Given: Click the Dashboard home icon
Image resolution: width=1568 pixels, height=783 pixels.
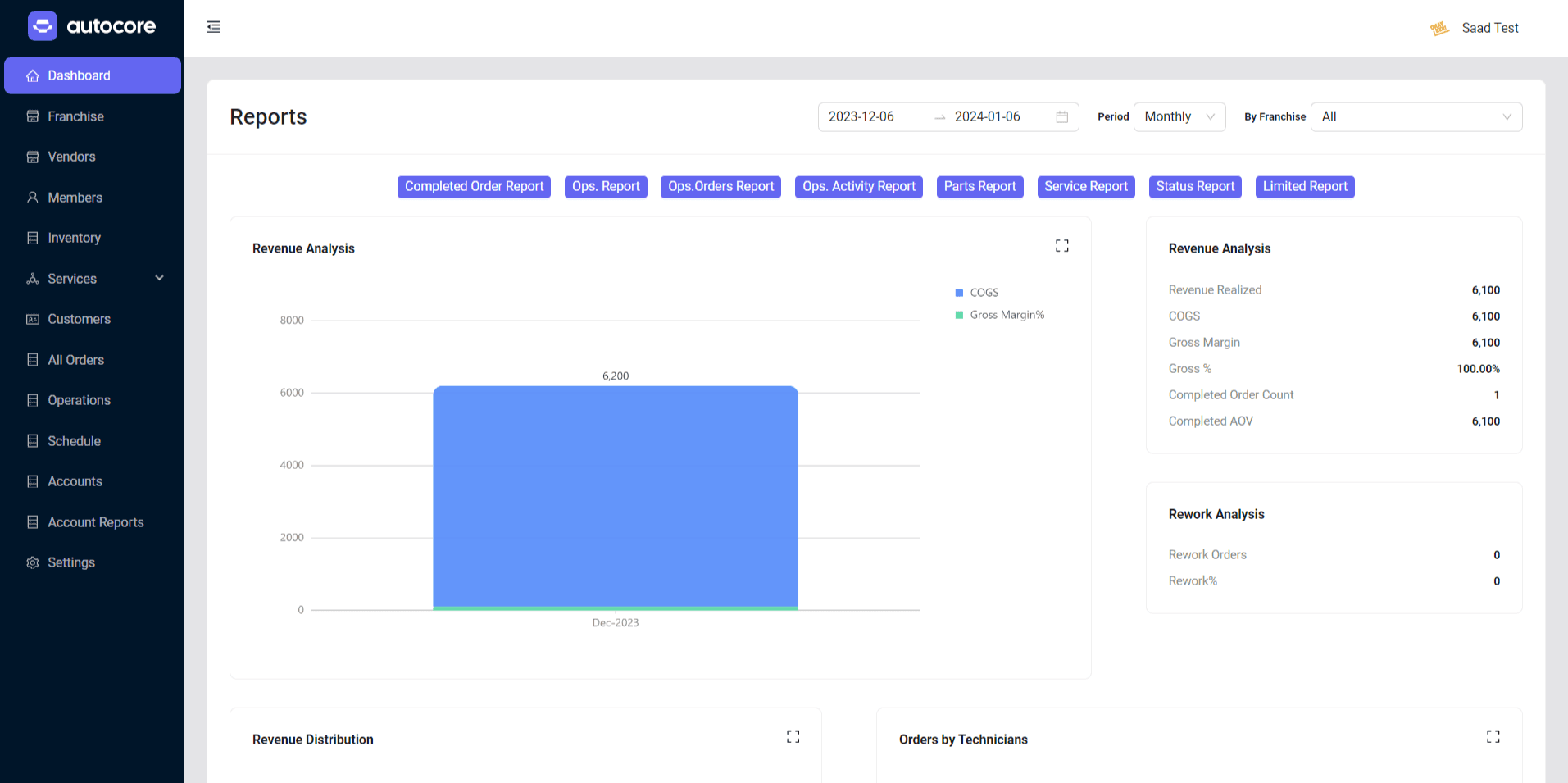Looking at the screenshot, I should [33, 75].
